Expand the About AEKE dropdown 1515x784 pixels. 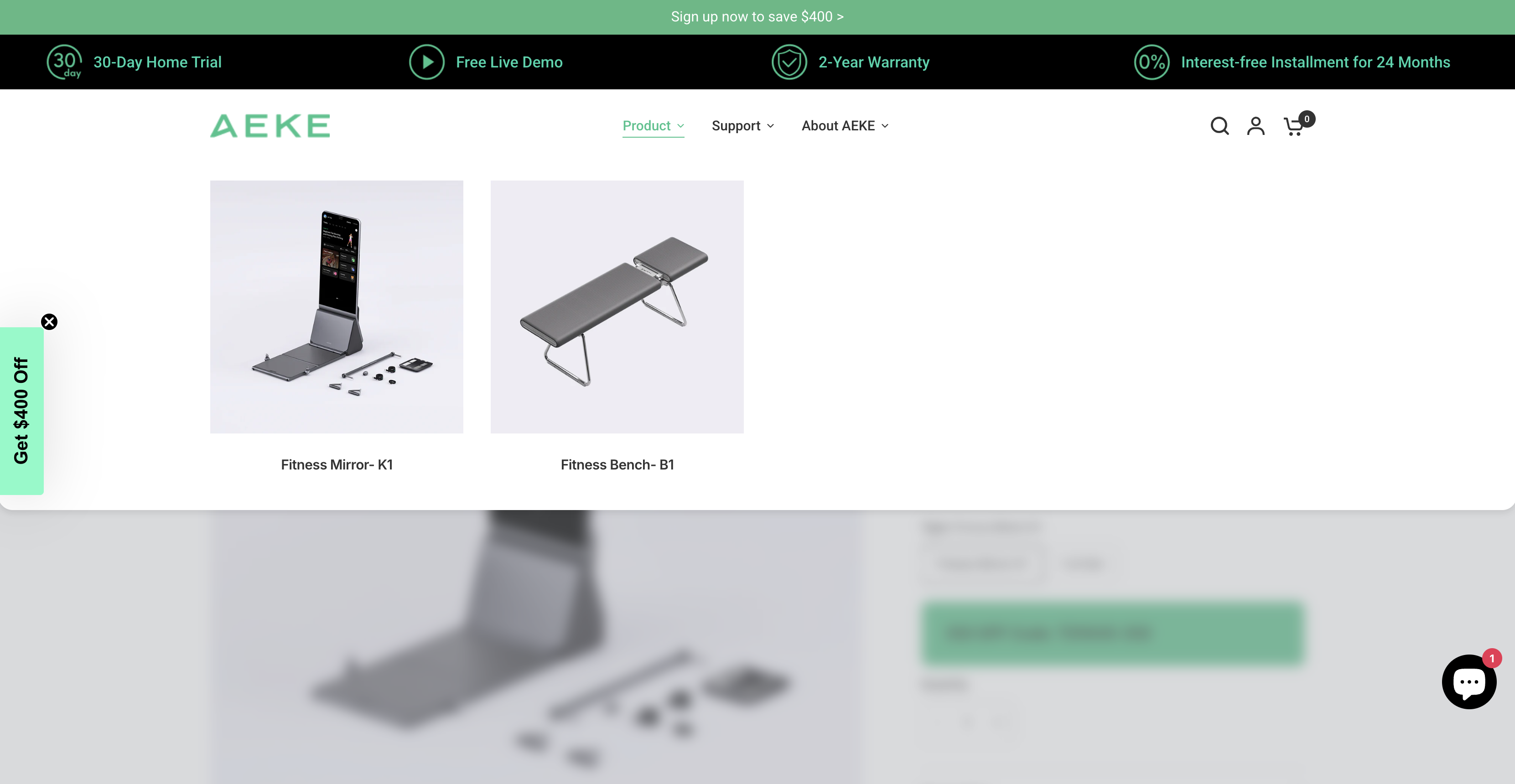(845, 126)
